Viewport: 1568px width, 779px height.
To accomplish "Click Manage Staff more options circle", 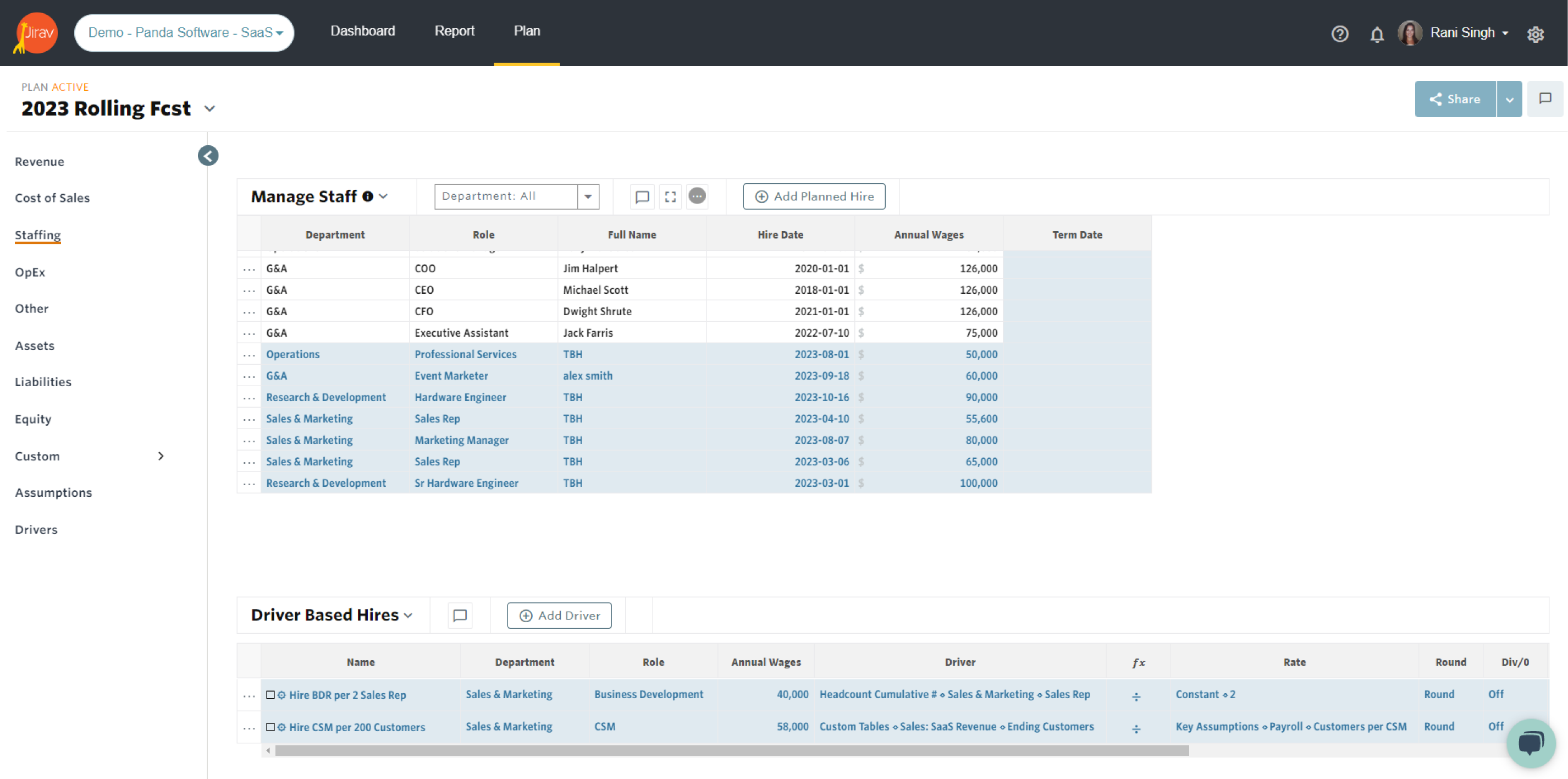I will (x=697, y=196).
